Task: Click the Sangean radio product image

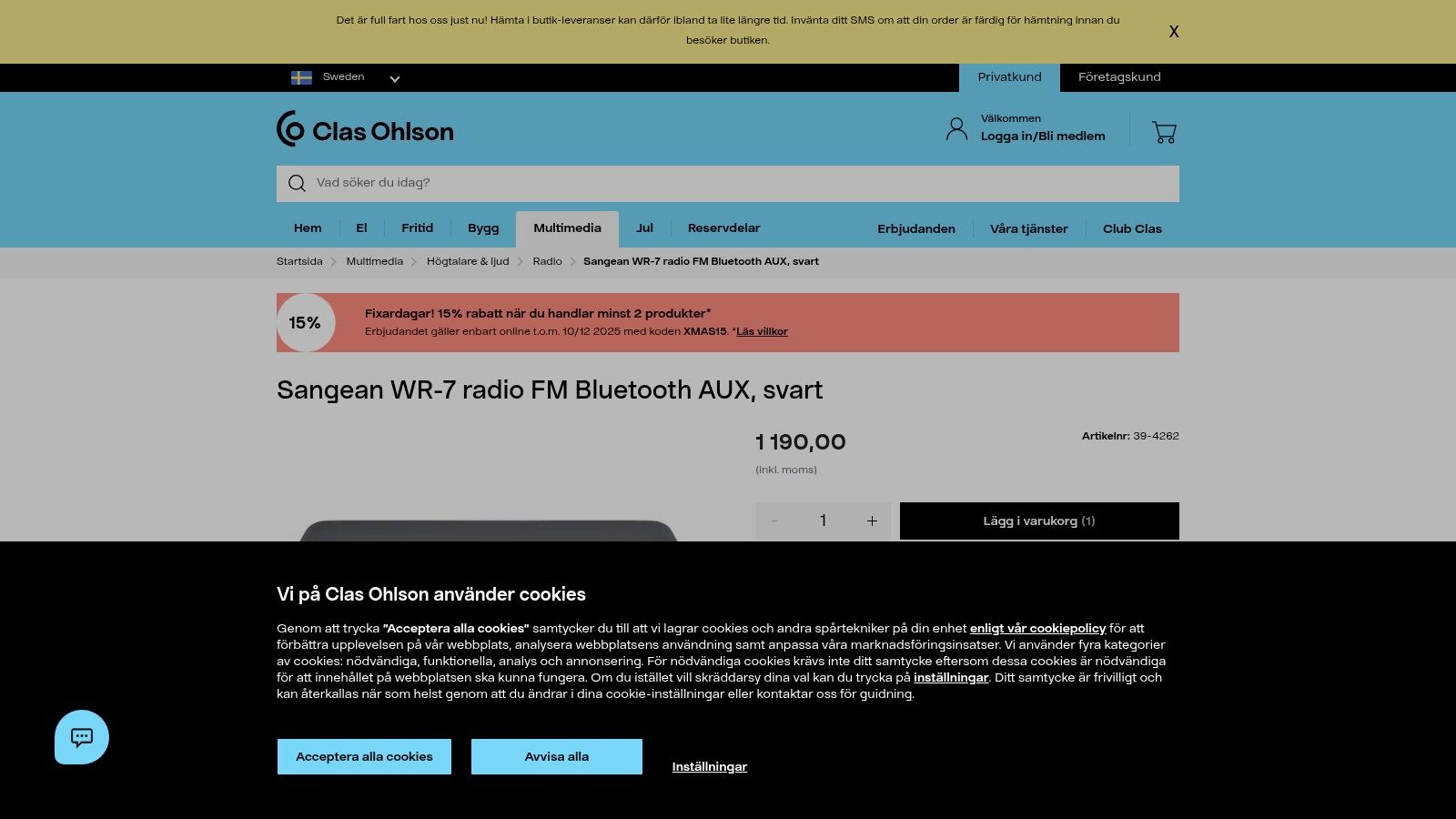Action: [489, 530]
